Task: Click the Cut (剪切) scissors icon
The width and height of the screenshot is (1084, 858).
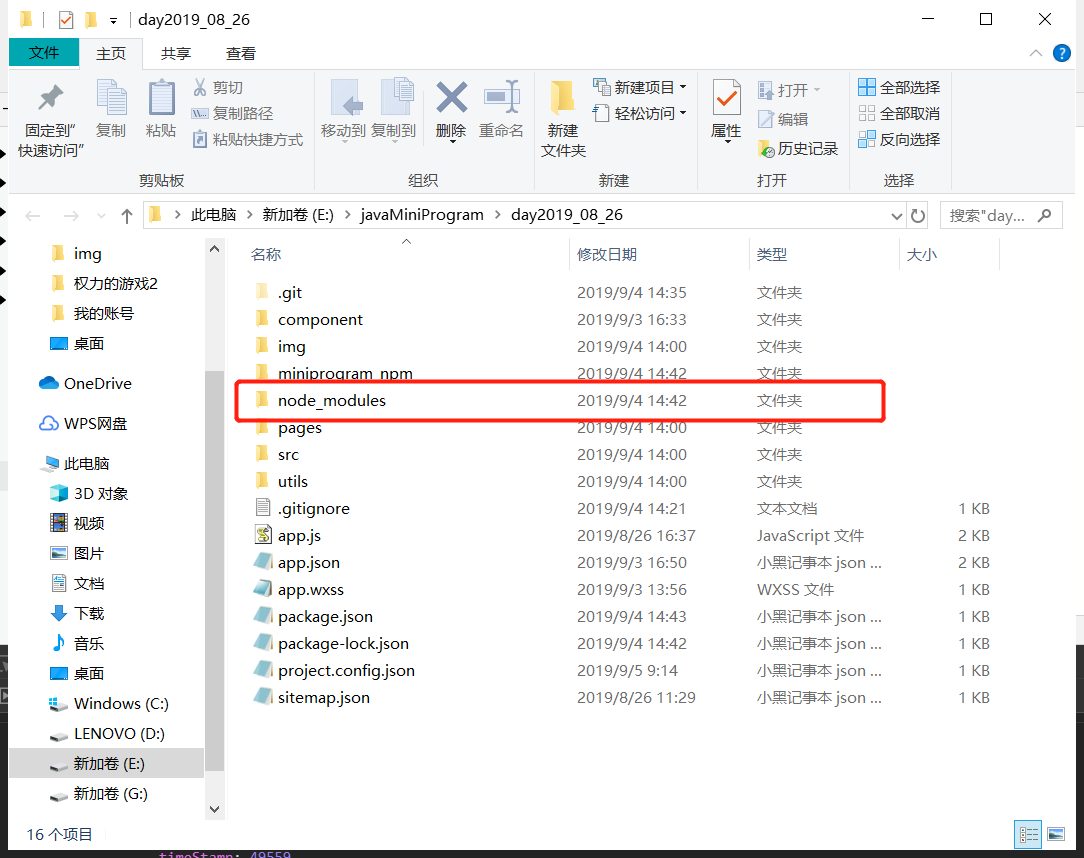Action: click(x=200, y=87)
